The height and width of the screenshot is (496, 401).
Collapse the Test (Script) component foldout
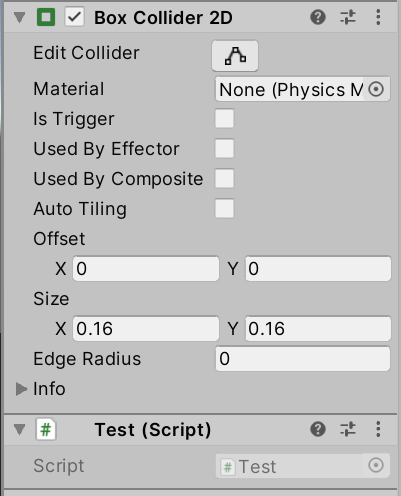pos(20,430)
